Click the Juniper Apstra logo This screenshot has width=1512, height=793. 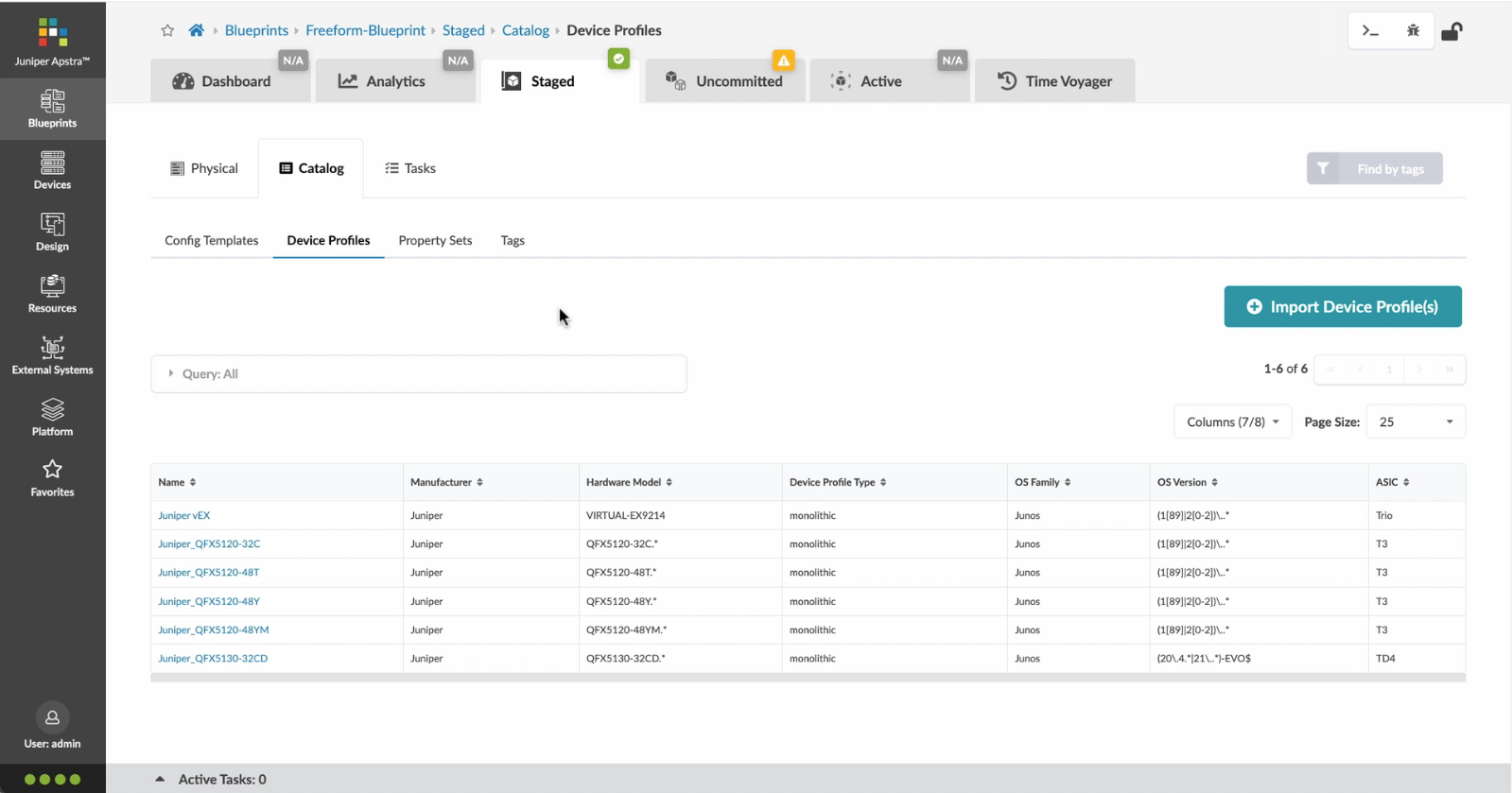pyautogui.click(x=53, y=42)
